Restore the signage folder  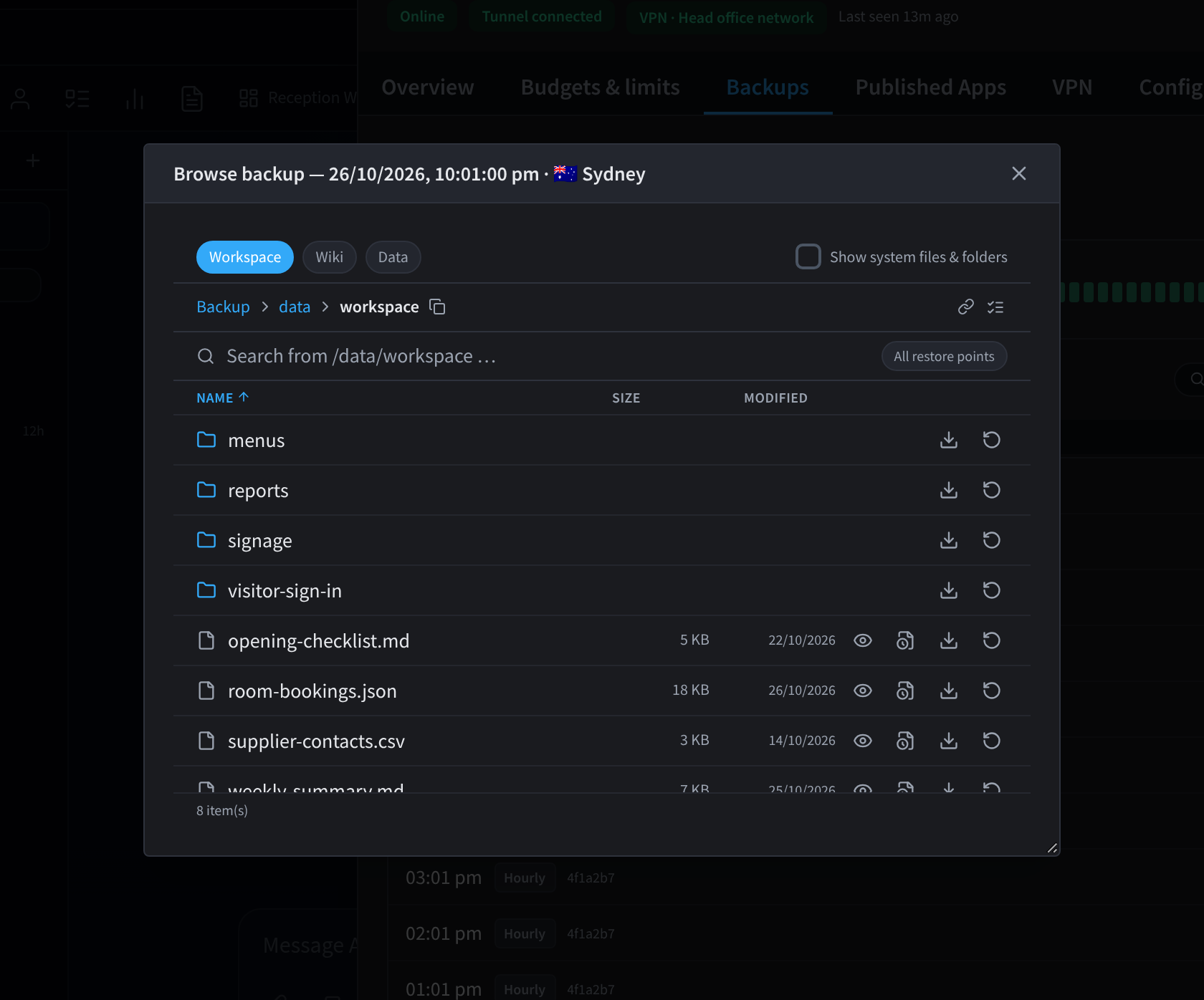992,540
